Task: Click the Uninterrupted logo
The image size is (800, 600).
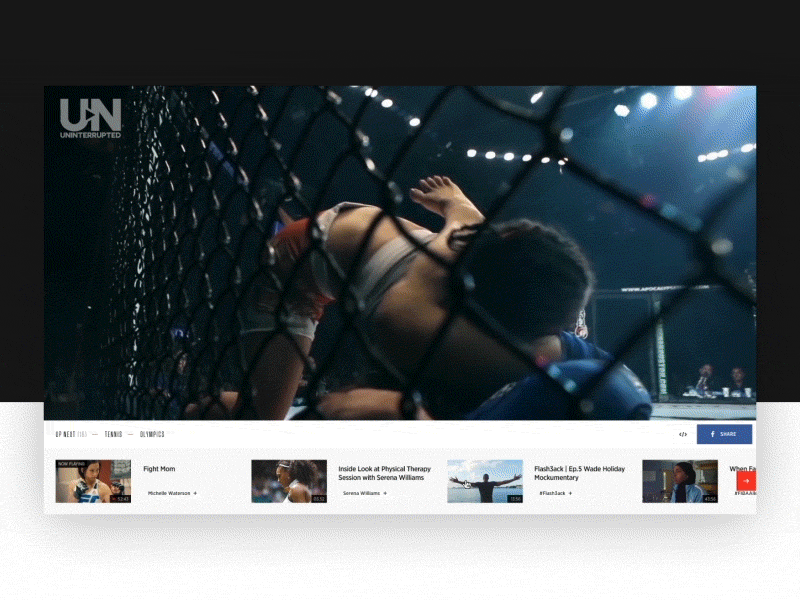Action: tap(90, 118)
